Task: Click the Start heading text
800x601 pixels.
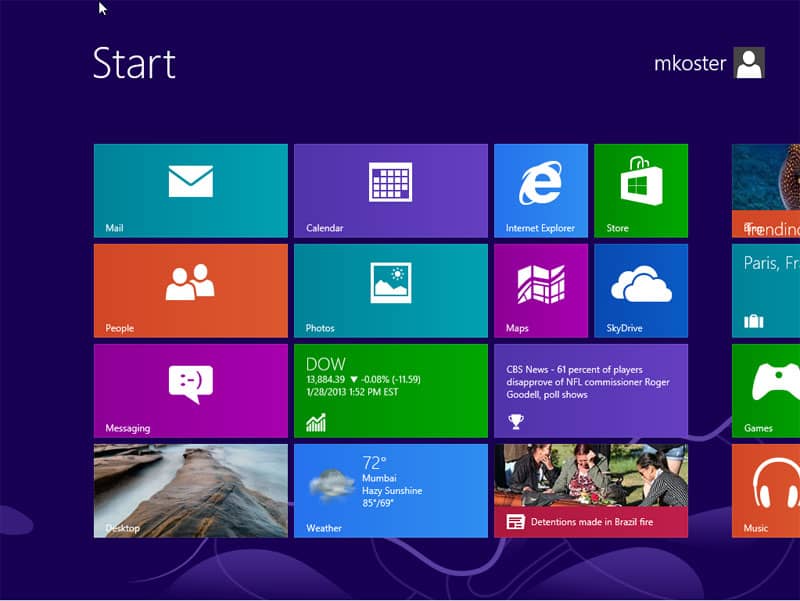Action: click(134, 63)
